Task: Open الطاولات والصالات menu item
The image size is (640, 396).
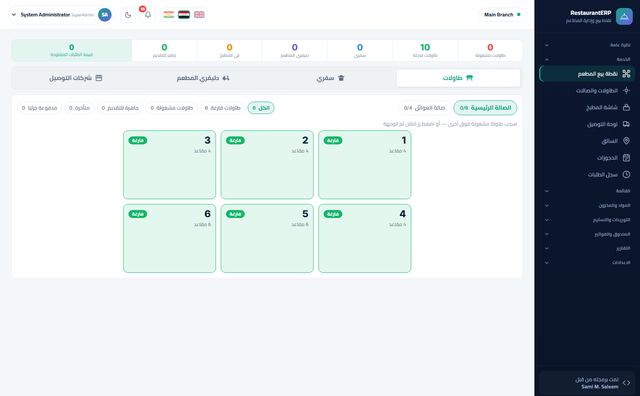Action: coord(588,91)
